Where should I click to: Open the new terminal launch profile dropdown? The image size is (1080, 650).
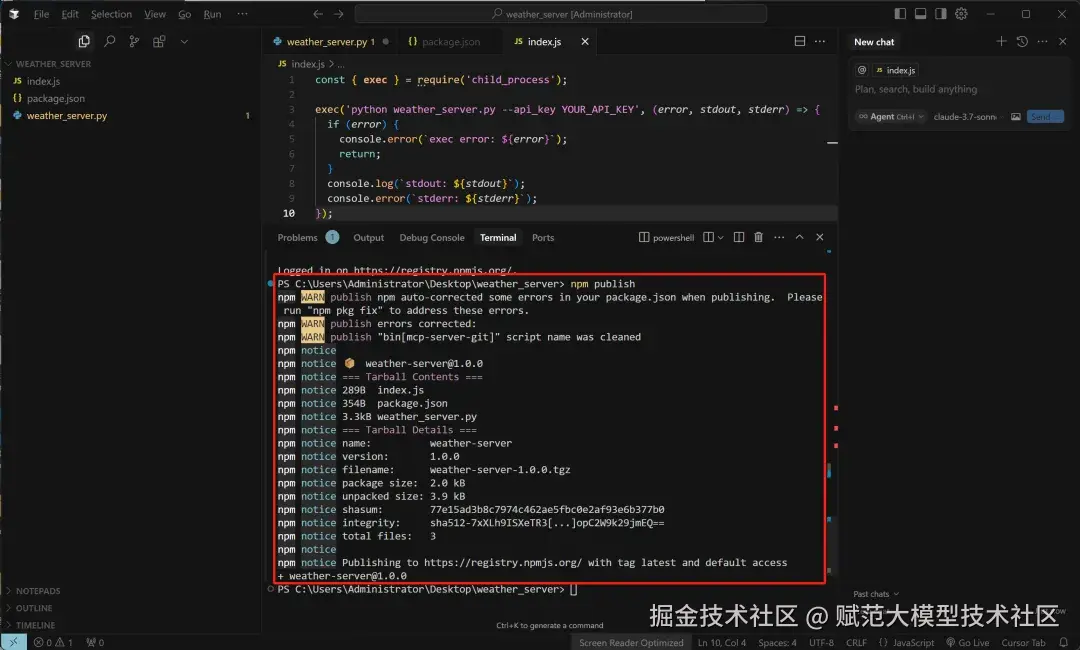[720, 238]
